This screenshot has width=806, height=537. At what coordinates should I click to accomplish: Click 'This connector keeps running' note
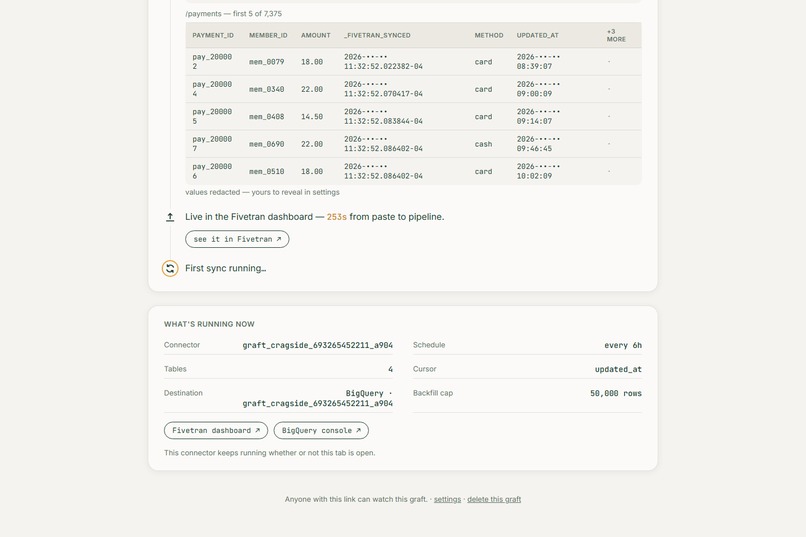[269, 453]
